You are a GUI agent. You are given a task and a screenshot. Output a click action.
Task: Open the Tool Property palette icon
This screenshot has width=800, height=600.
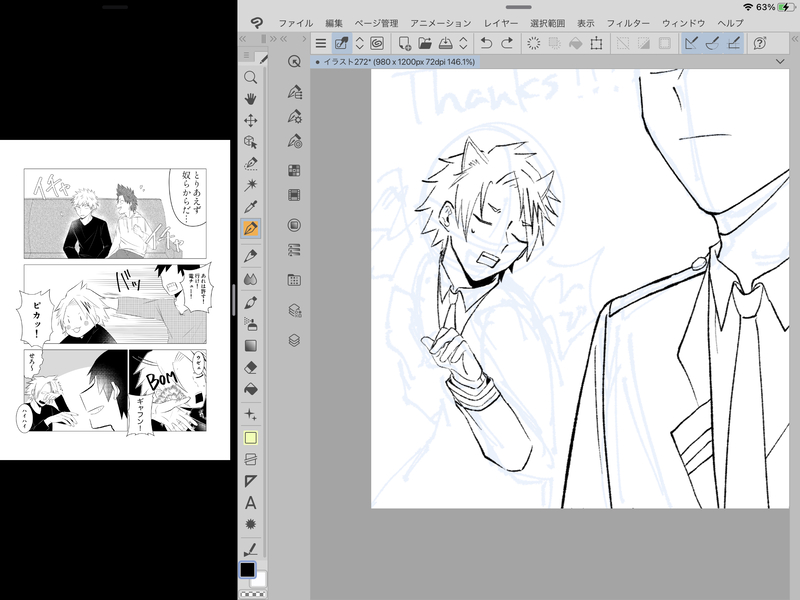(x=294, y=117)
